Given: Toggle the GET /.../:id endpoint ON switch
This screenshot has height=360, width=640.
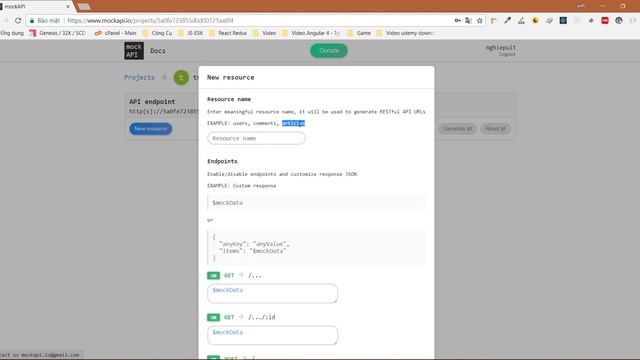Looking at the screenshot, I should click(x=213, y=317).
